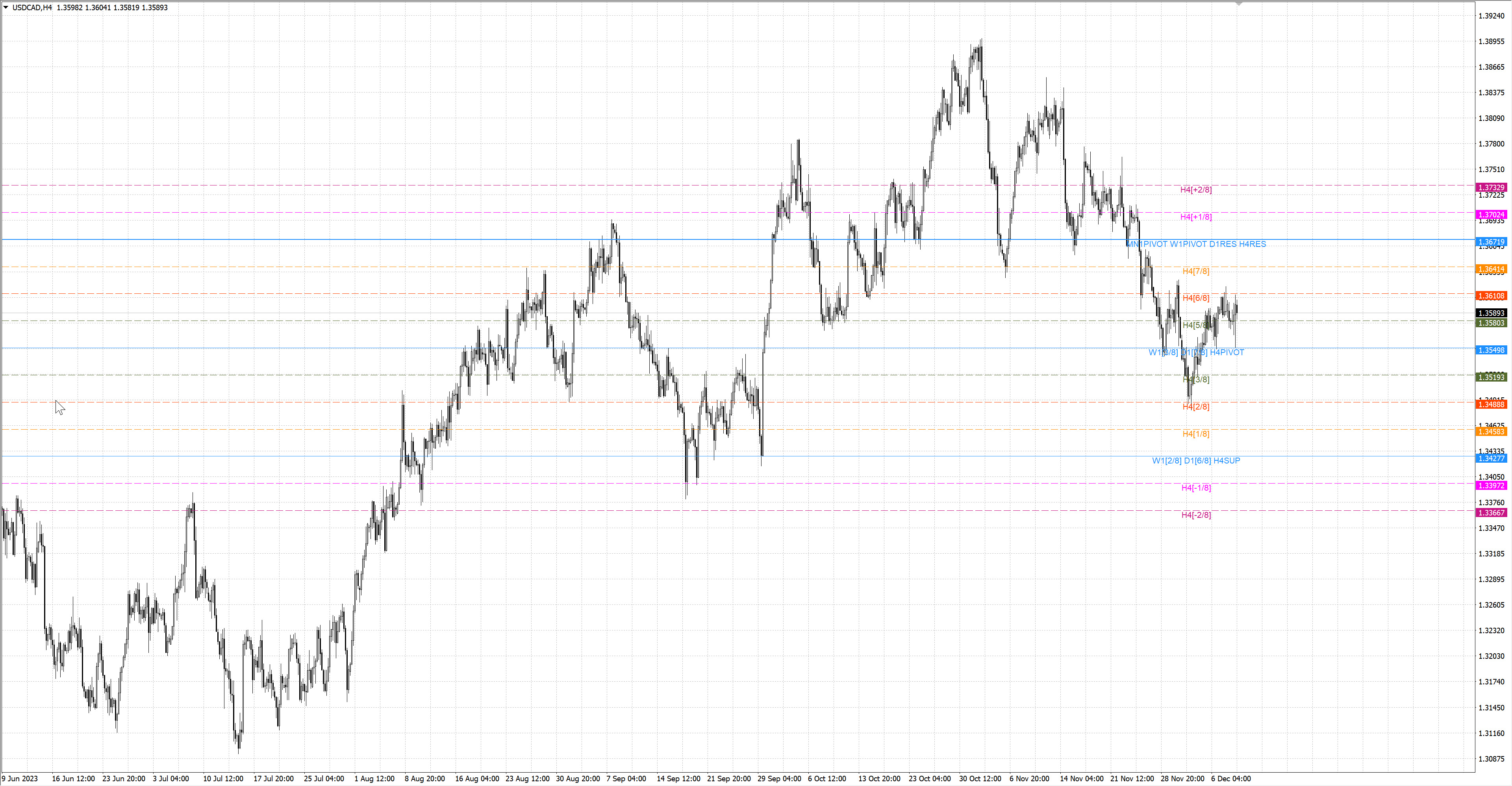Click the W1[2/8] D1[6/8] H4SUP label
This screenshot has height=786, width=1512.
pos(1196,461)
